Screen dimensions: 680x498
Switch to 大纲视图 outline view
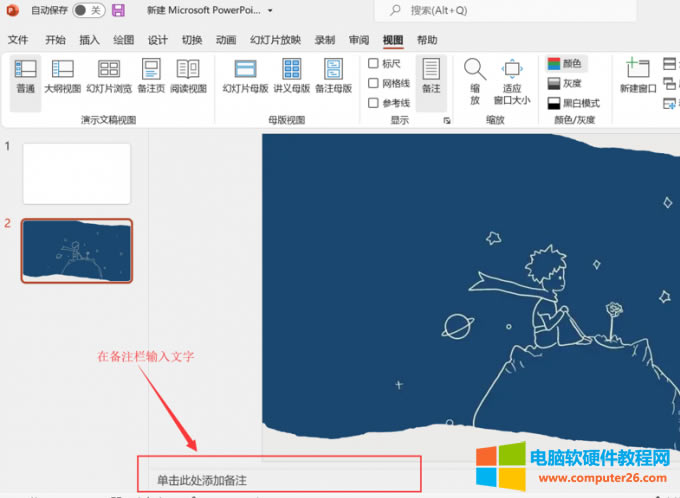62,76
